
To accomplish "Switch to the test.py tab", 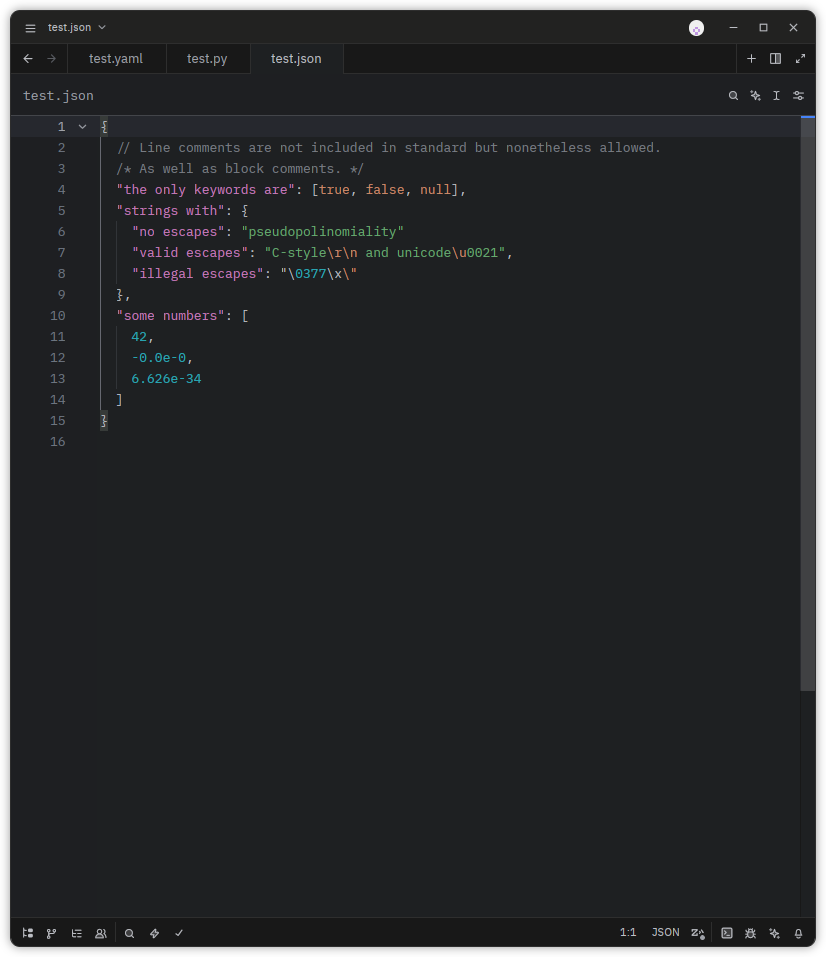I will pos(207,59).
